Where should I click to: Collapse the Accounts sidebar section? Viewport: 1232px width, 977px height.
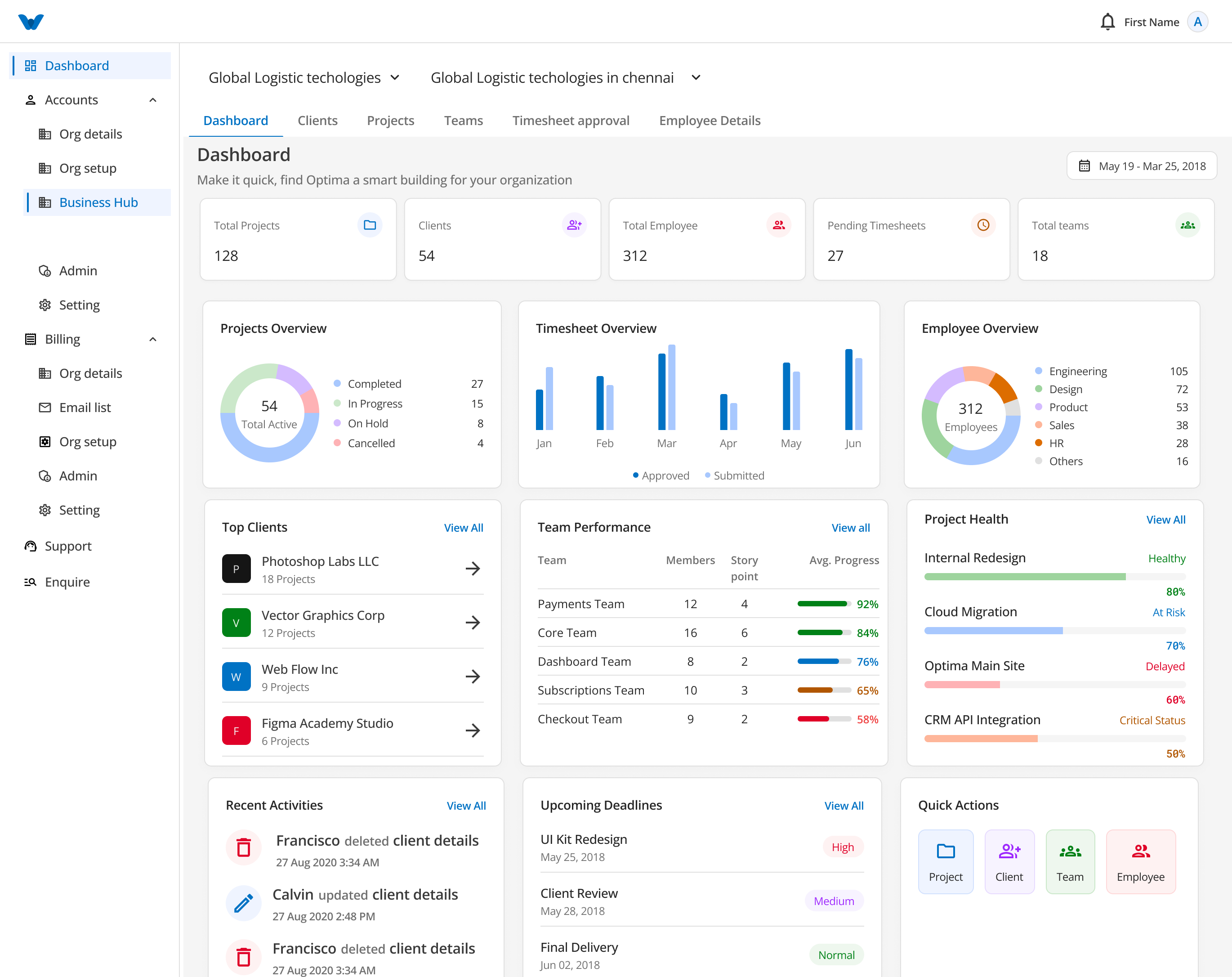[x=152, y=99]
